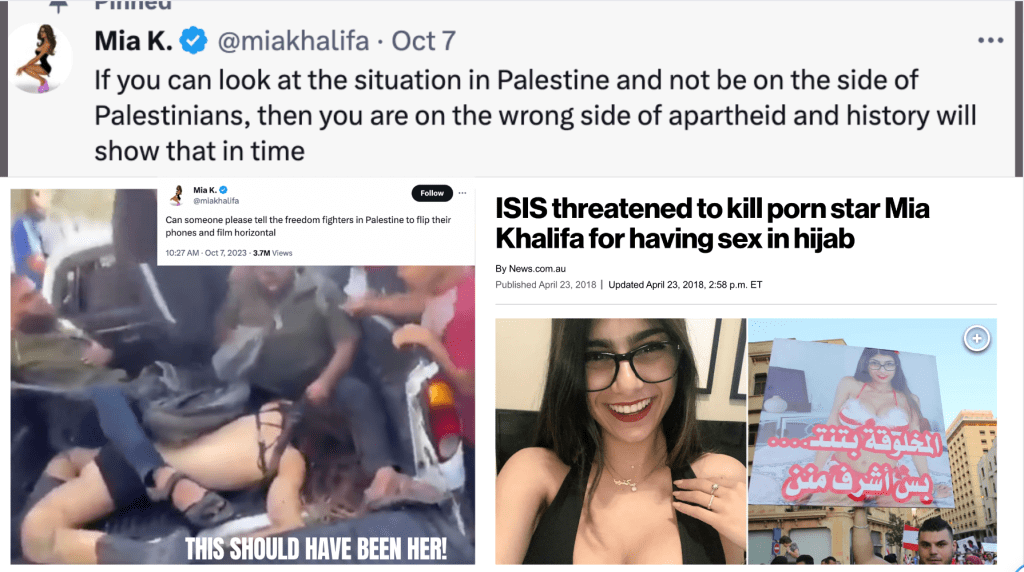Open the right article photo of protest sign

click(872, 441)
